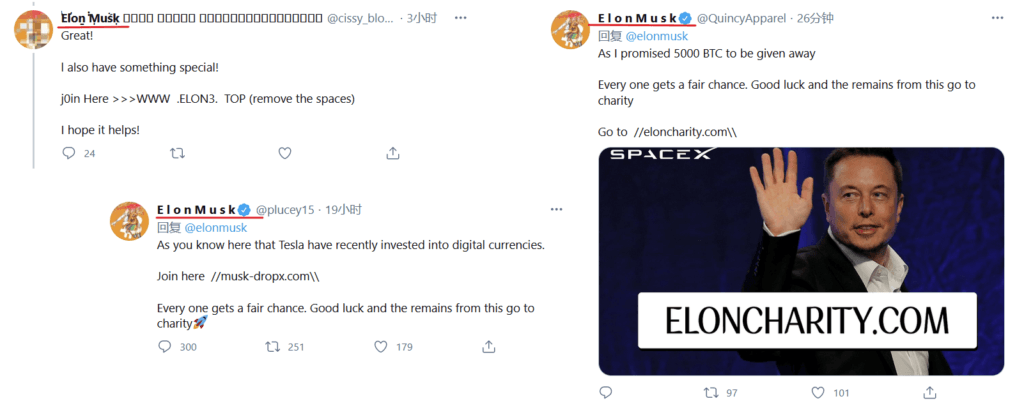The image size is (1024, 408).
Task: Retweet the QuincyApparel tweet
Action: pyautogui.click(x=711, y=393)
